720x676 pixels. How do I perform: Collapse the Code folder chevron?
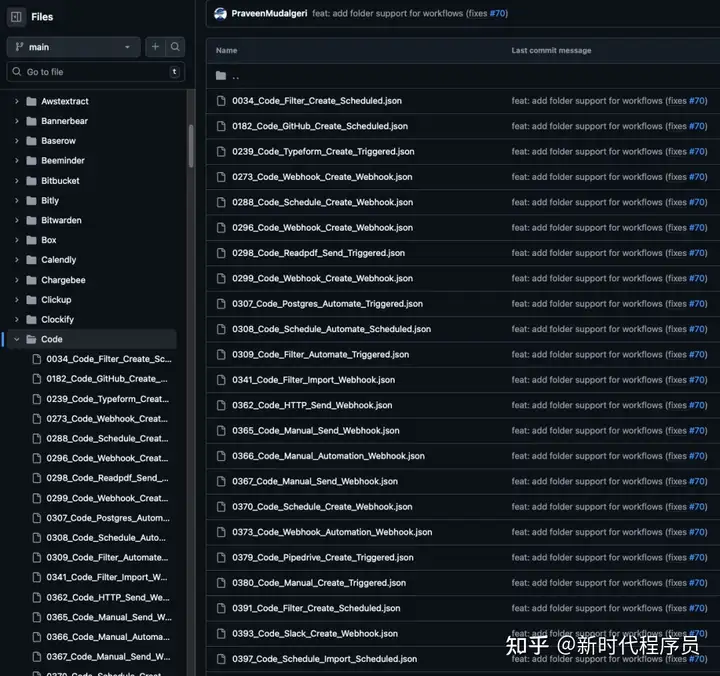17,339
